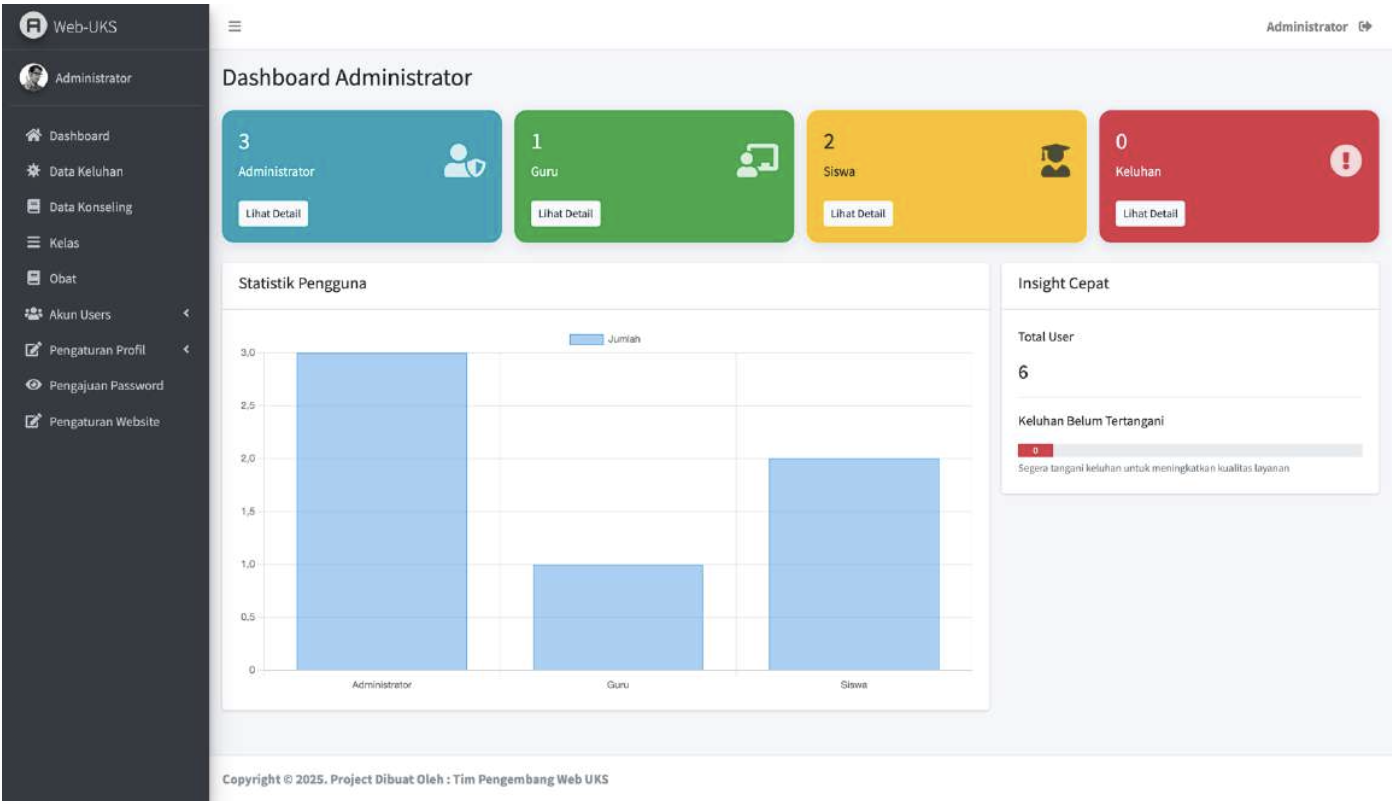The width and height of the screenshot is (1398, 804).
Task: Go to the Obat menu item
Action: click(105, 278)
